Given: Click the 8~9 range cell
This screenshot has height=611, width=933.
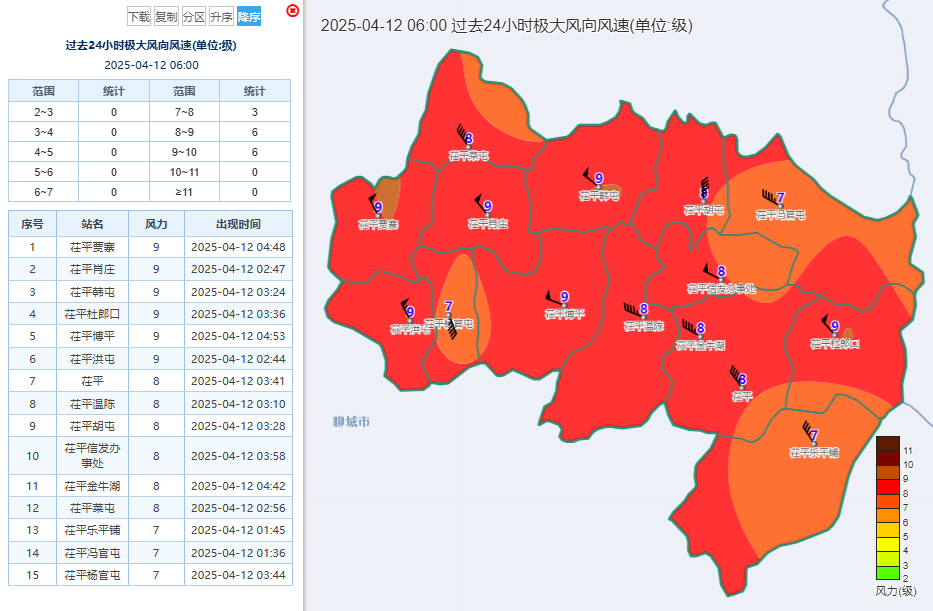Looking at the screenshot, I should pyautogui.click(x=184, y=132).
